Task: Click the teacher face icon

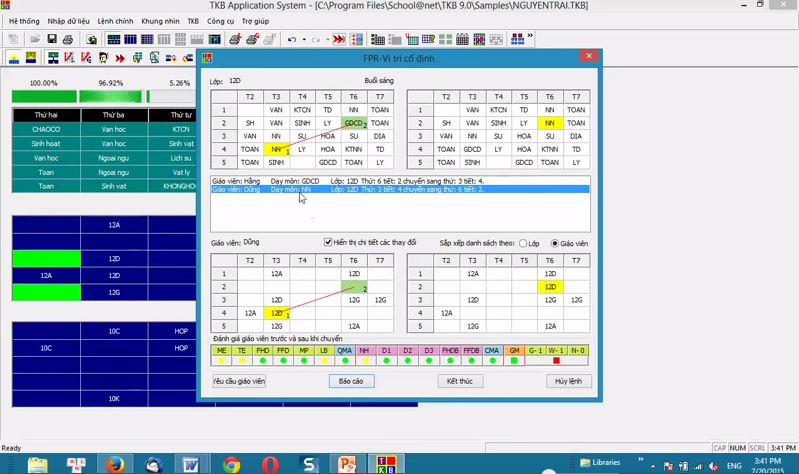Action: pyautogui.click(x=103, y=58)
